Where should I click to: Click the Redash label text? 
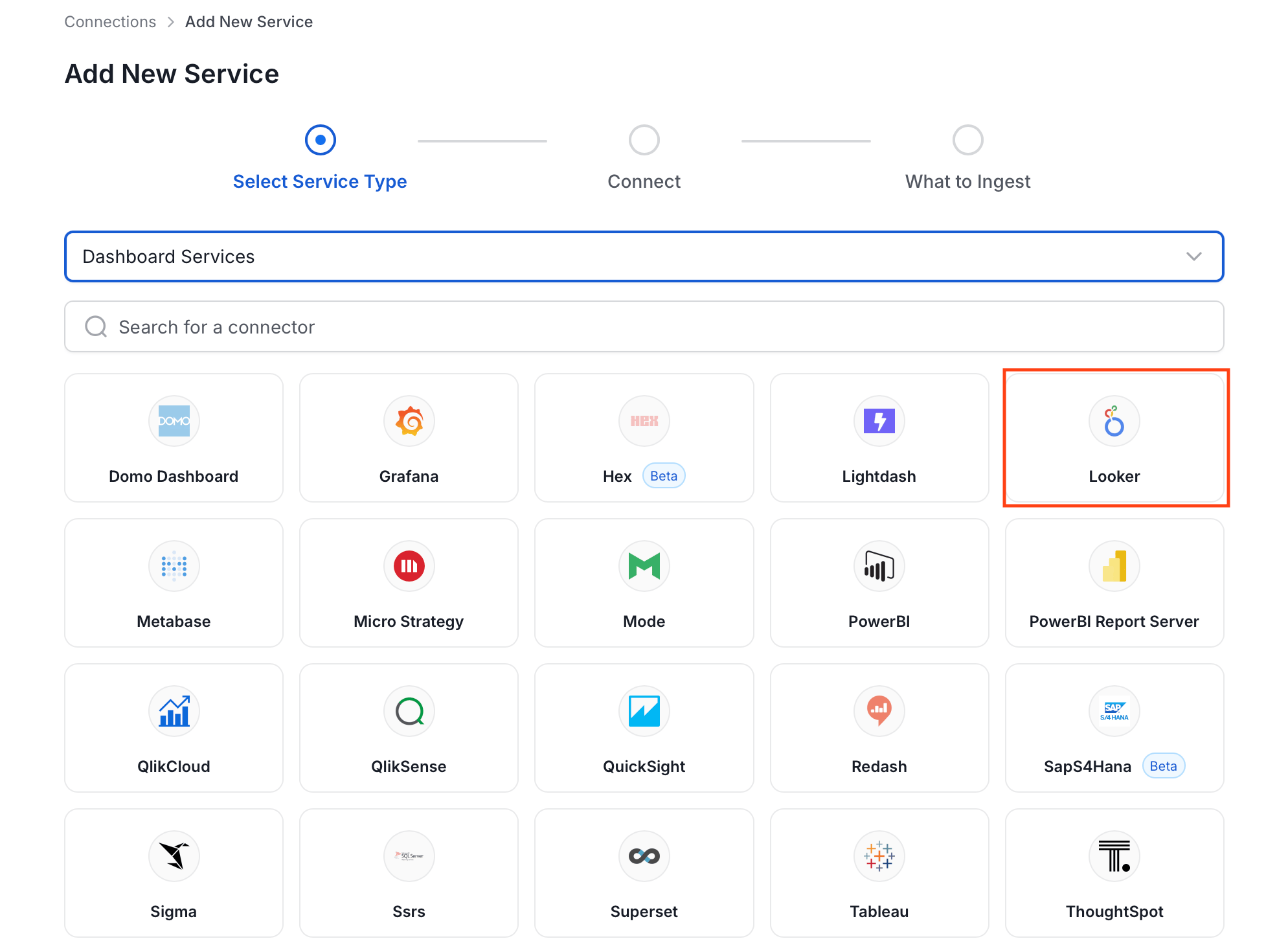coord(879,767)
